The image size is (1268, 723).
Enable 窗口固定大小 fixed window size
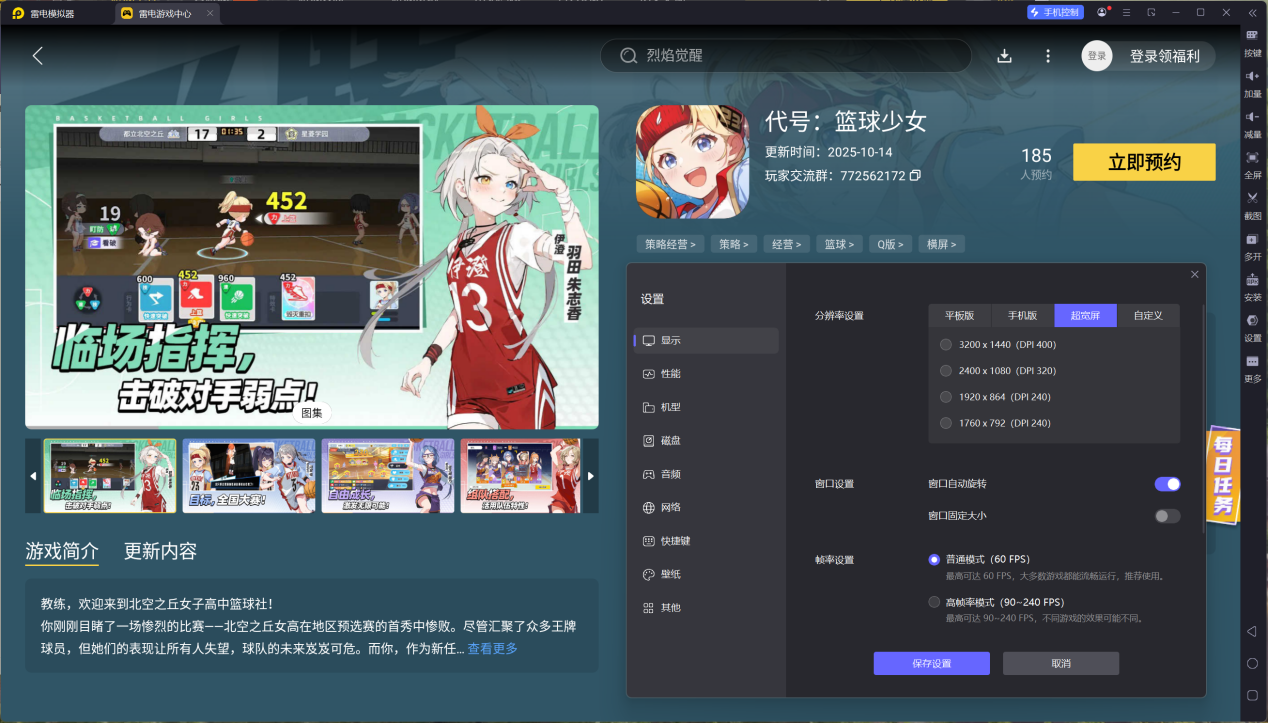1166,515
